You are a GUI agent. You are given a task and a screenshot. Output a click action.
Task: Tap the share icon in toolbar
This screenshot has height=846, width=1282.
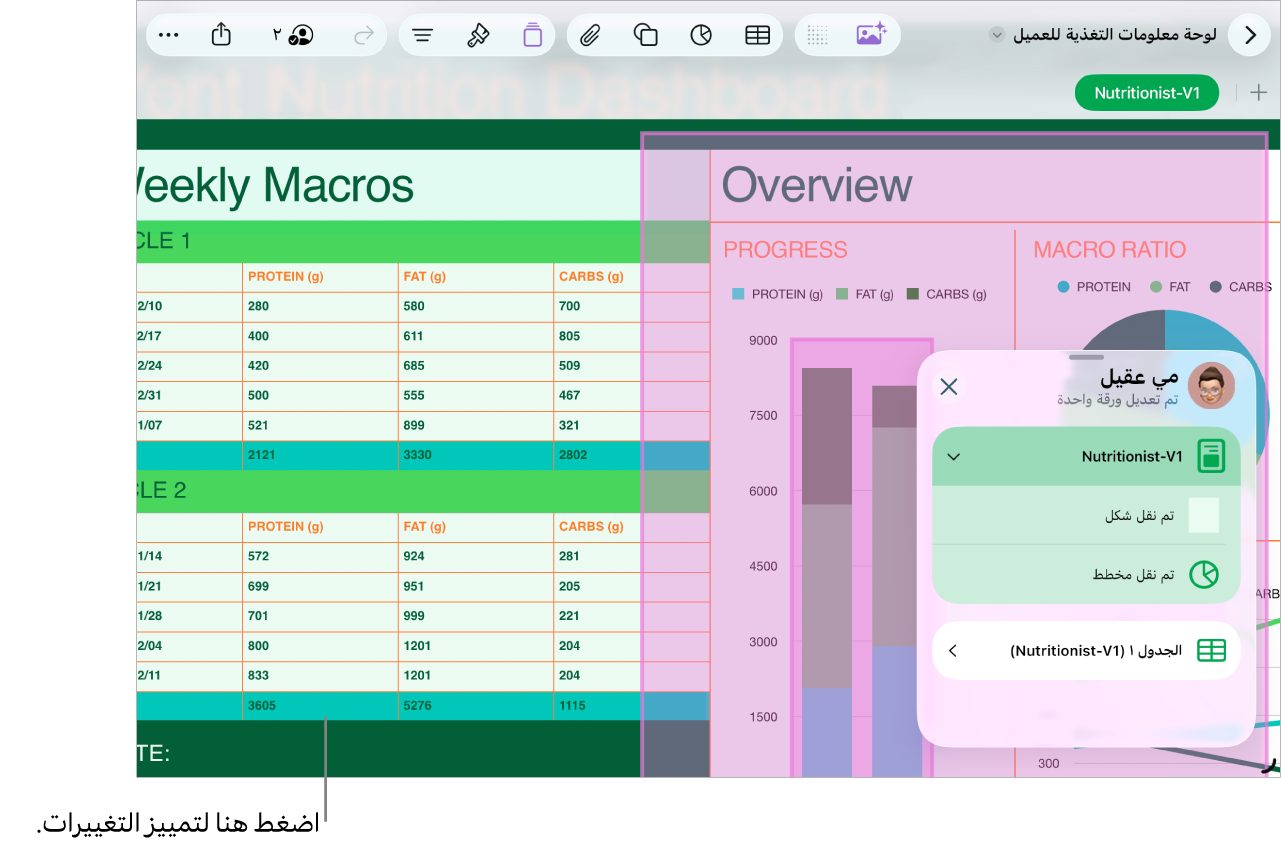pyautogui.click(x=222, y=35)
